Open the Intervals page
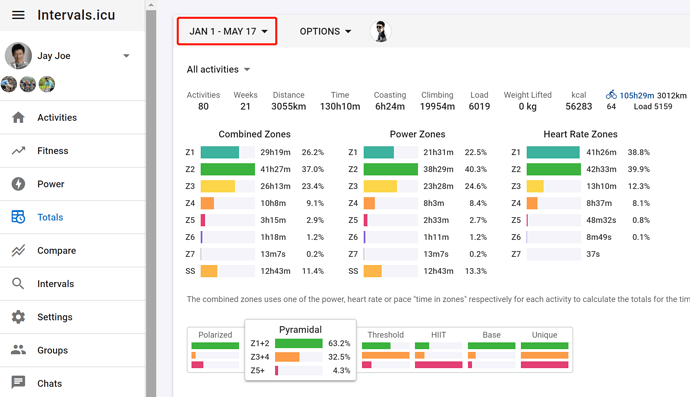The image size is (690, 397). click(x=73, y=283)
